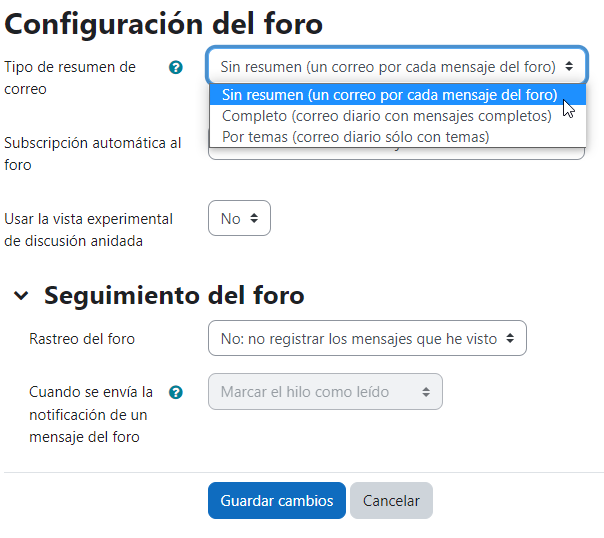Click help icon beside Tipo de resumen de correo
604x538 pixels.
(176, 67)
